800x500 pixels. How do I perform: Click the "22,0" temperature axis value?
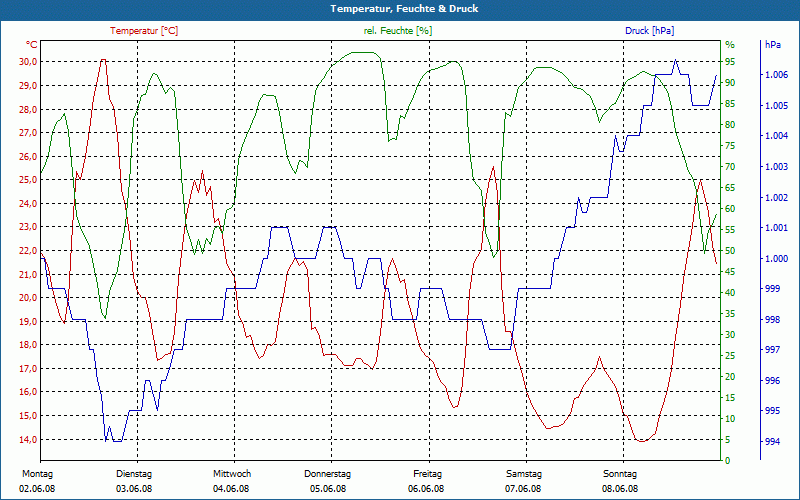pyautogui.click(x=29, y=251)
